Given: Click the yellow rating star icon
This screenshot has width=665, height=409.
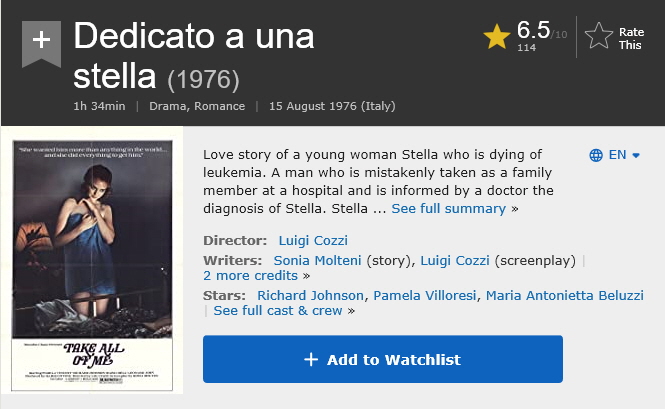Looking at the screenshot, I should click(x=497, y=36).
